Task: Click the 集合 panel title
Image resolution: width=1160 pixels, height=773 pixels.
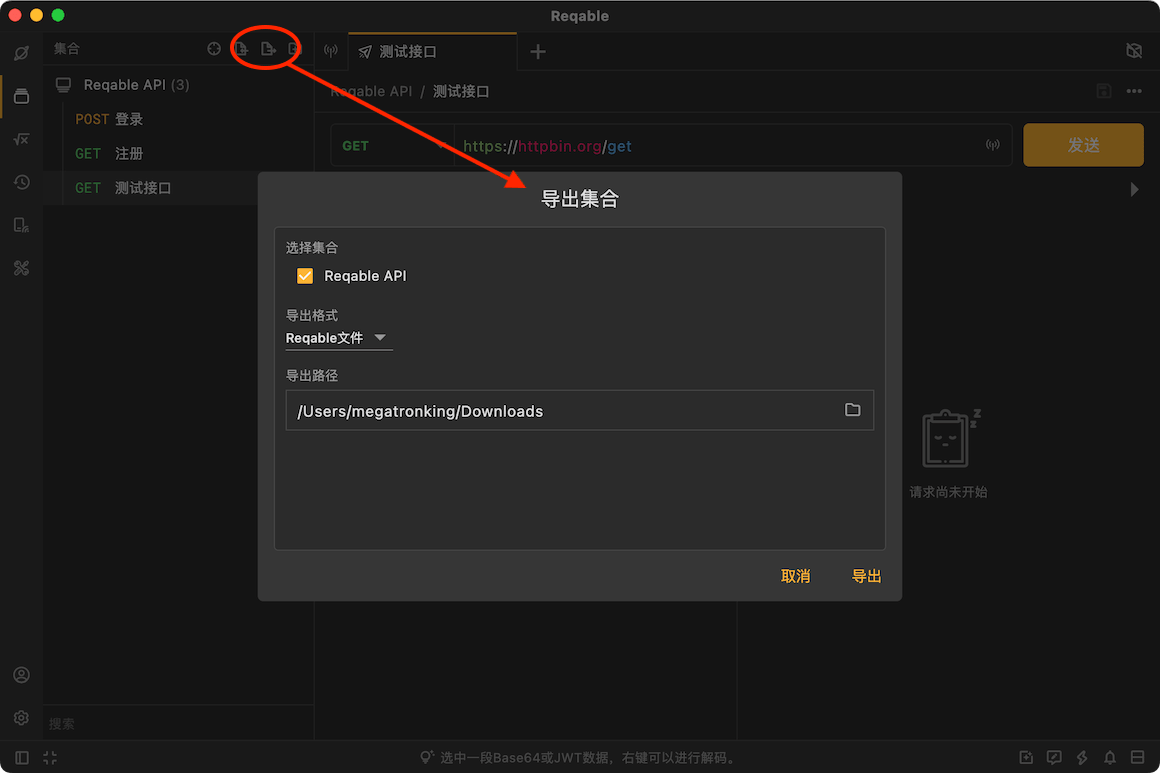Action: click(67, 49)
